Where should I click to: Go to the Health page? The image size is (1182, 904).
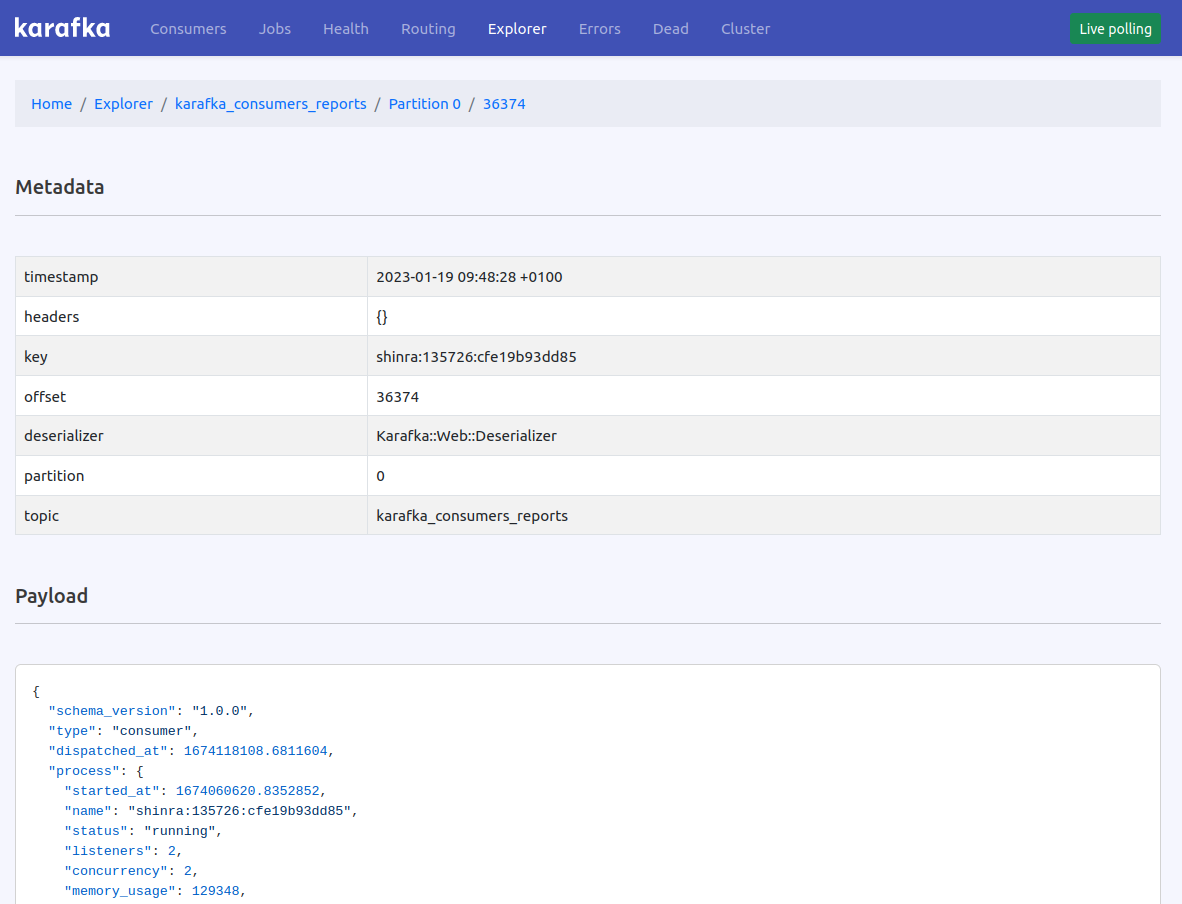point(346,29)
